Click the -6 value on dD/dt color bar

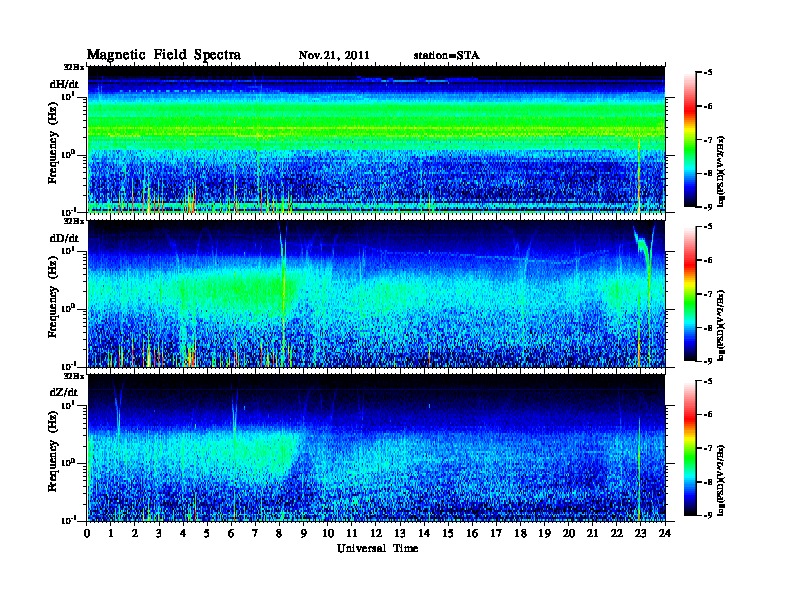coord(708,260)
